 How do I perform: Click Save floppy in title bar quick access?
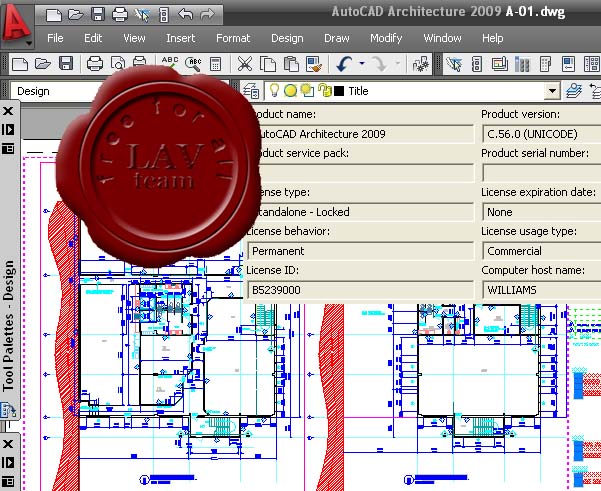(x=98, y=15)
